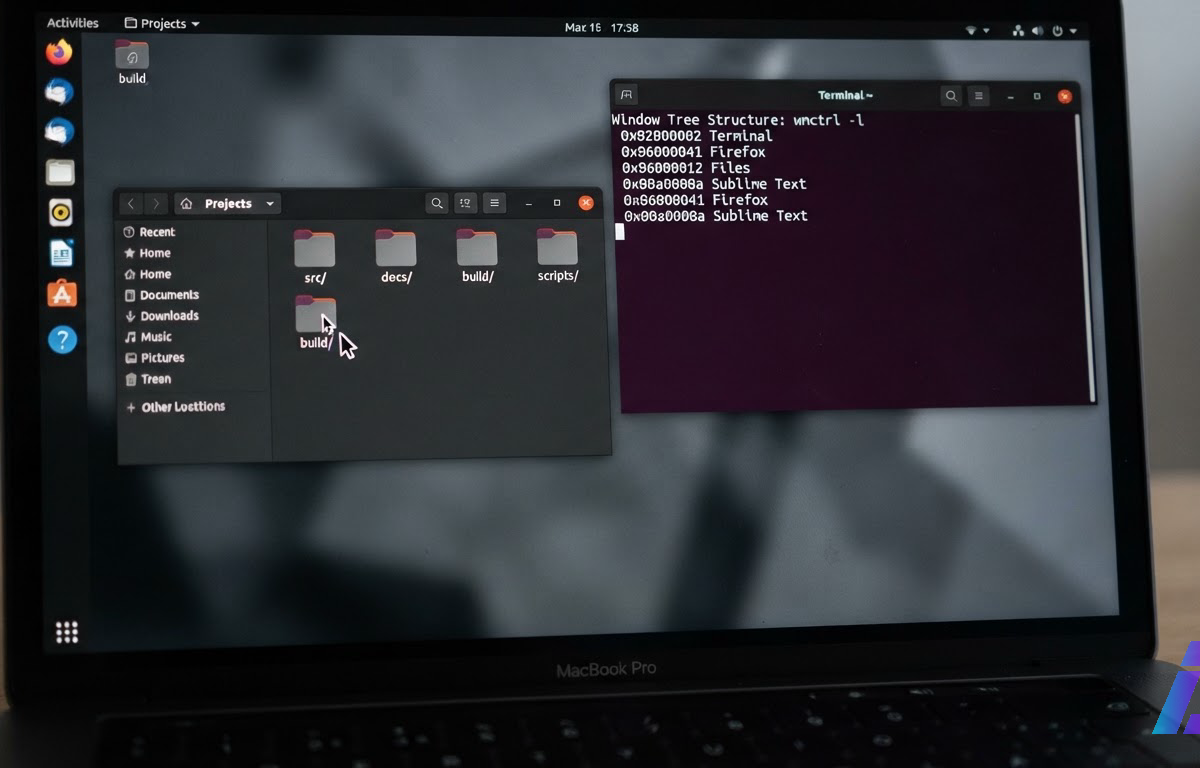
Task: Open search in the Files window
Action: pos(437,203)
